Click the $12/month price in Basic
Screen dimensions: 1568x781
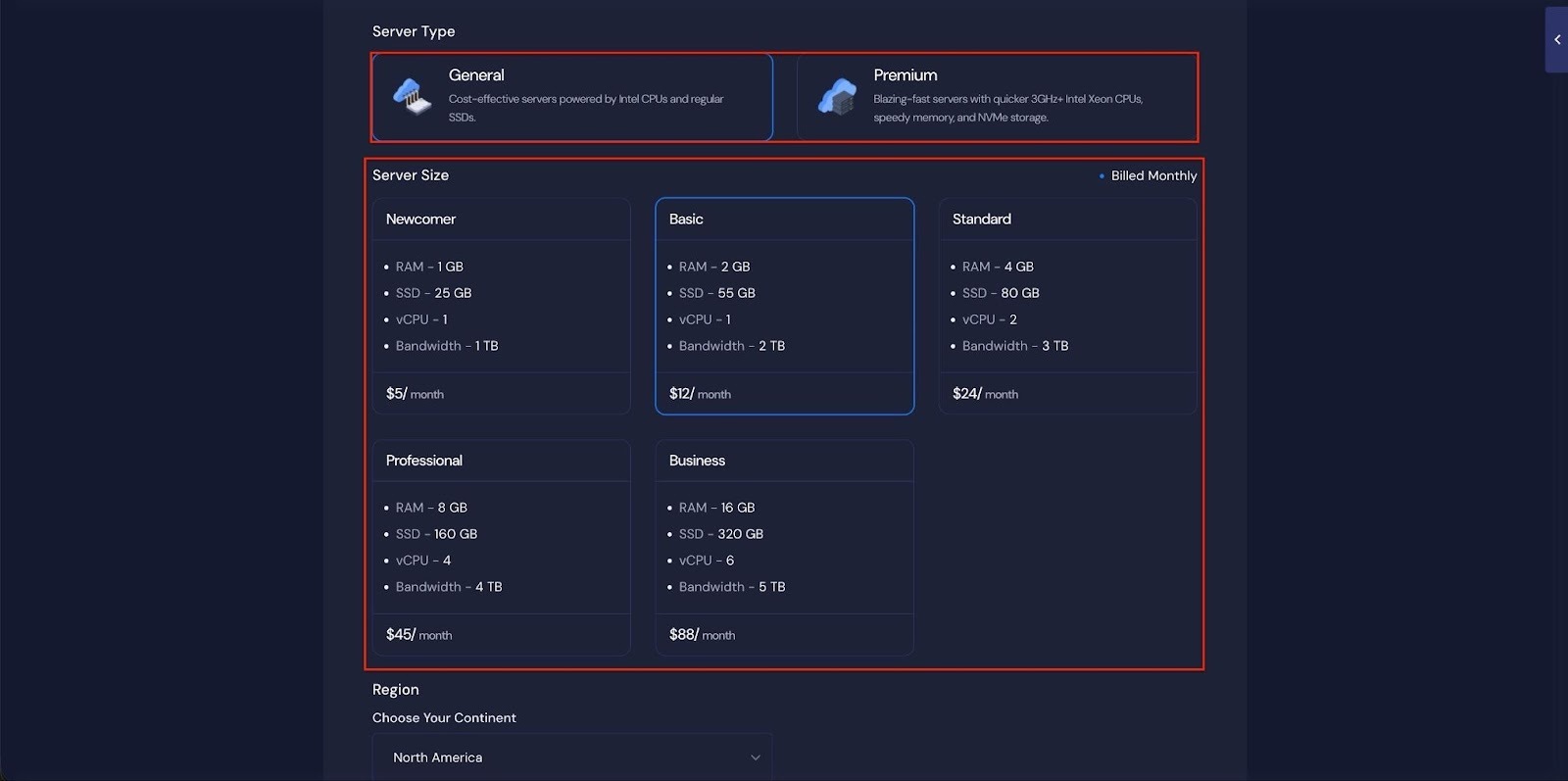(700, 394)
